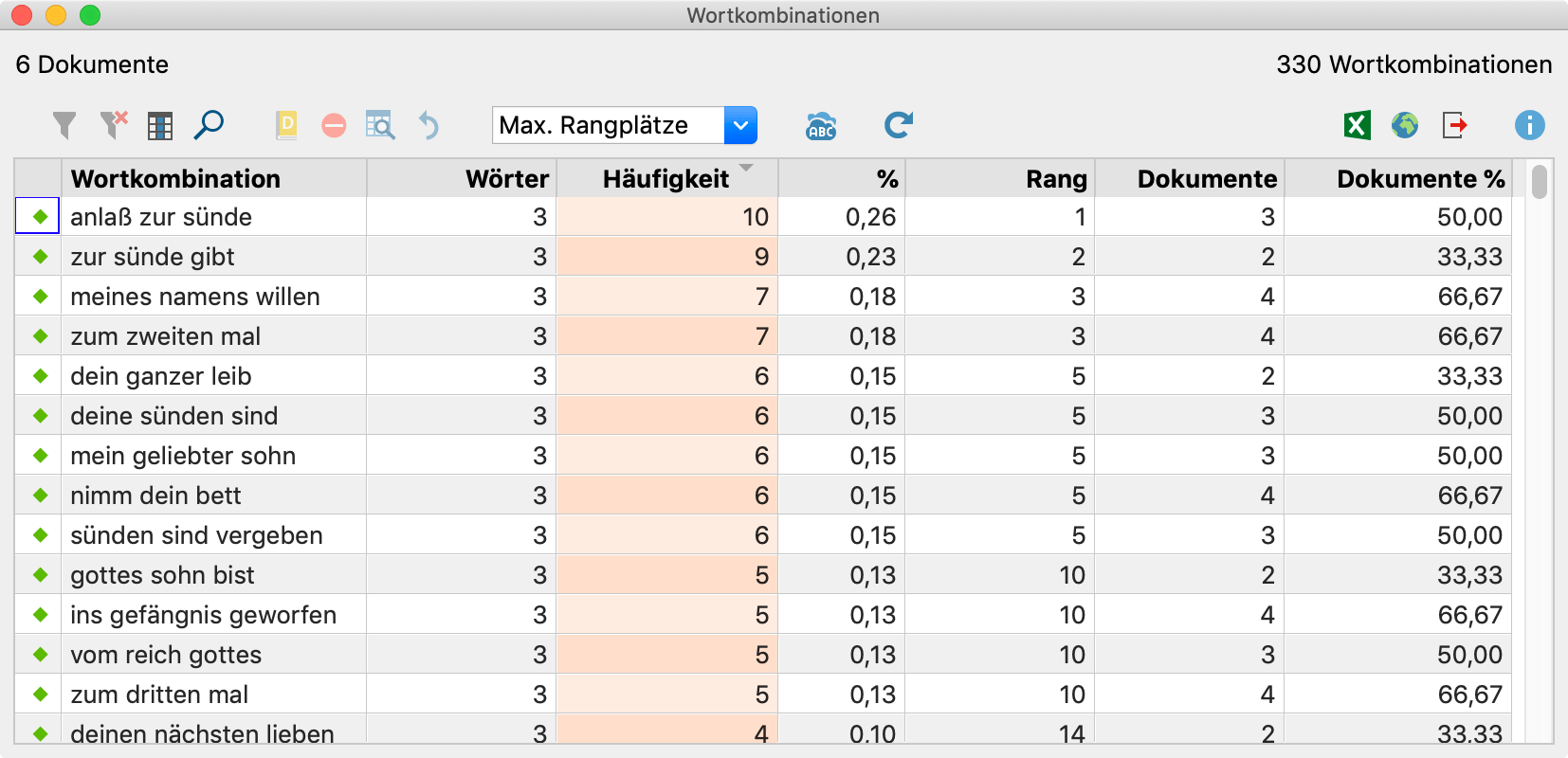Open the blue info icon

(x=1529, y=125)
